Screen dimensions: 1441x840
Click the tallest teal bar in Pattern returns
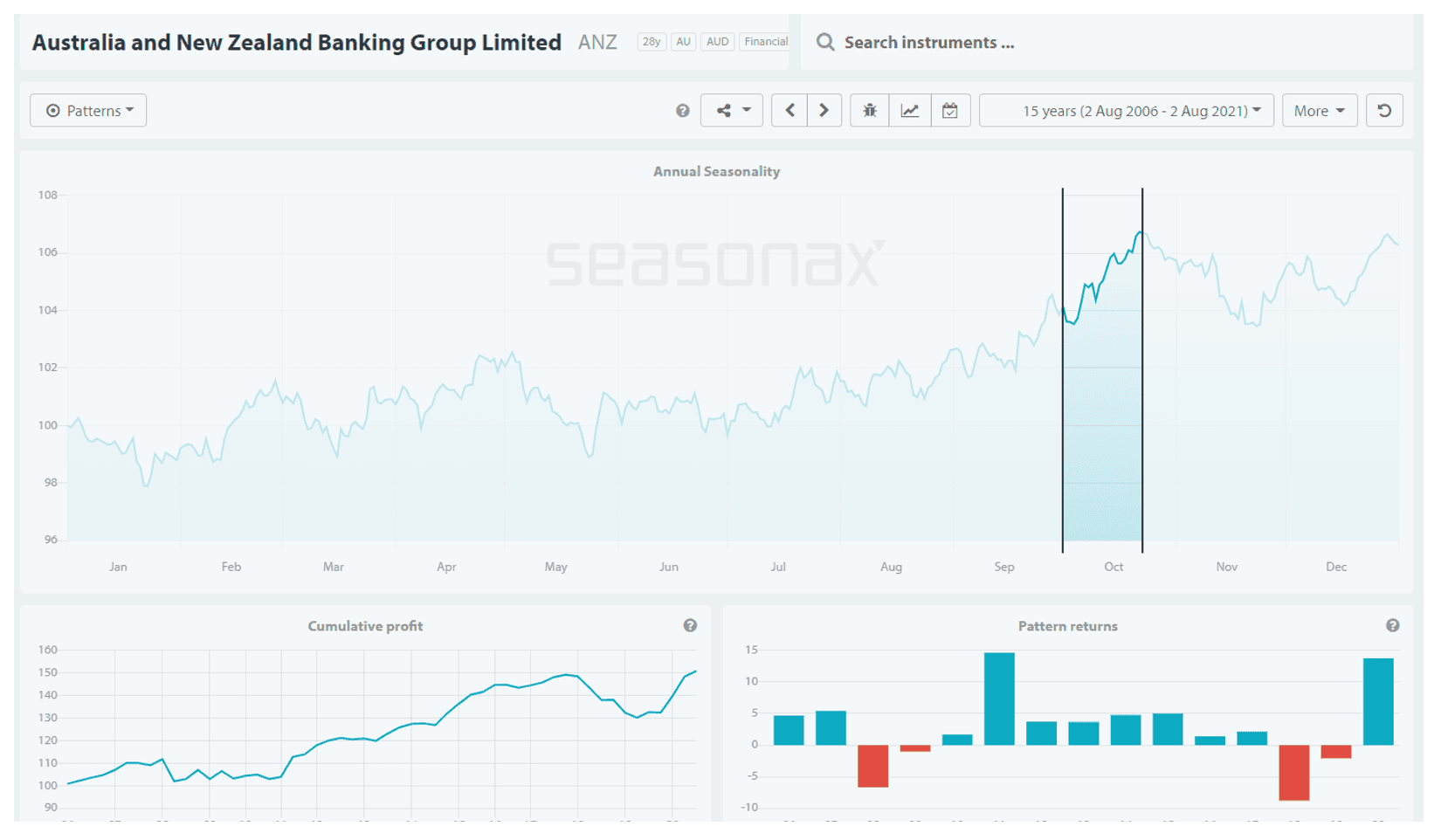coord(999,699)
